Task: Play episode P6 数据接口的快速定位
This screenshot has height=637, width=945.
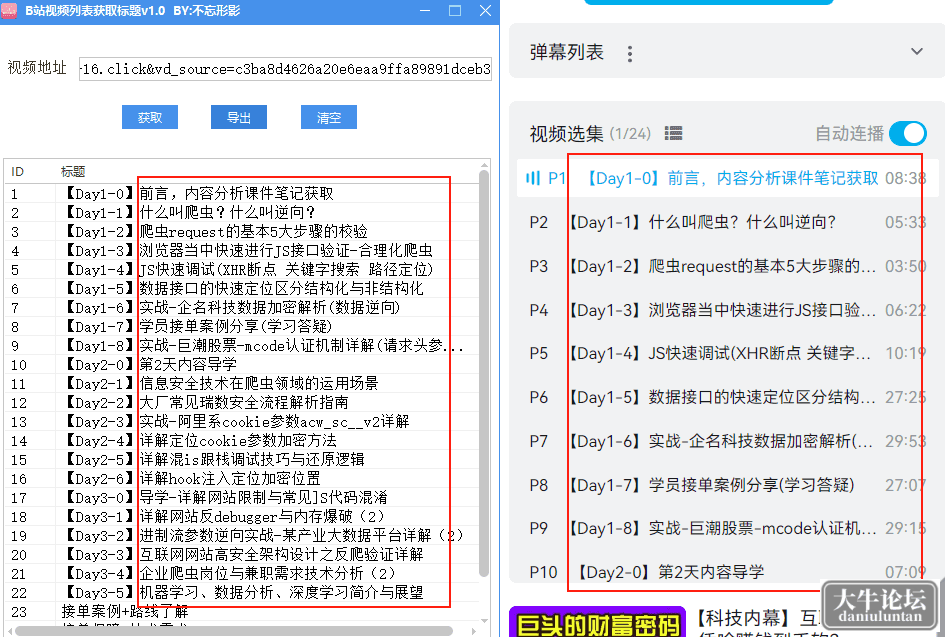Action: click(x=727, y=397)
